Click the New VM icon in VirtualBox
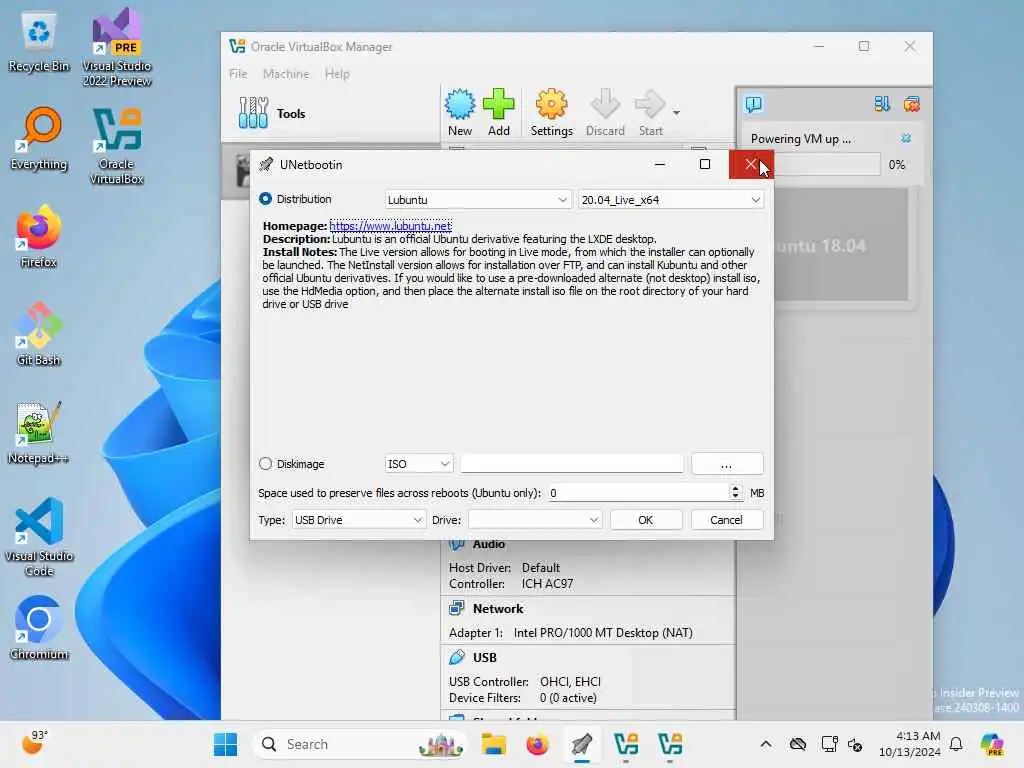Screen dimensions: 1024x768 460,112
